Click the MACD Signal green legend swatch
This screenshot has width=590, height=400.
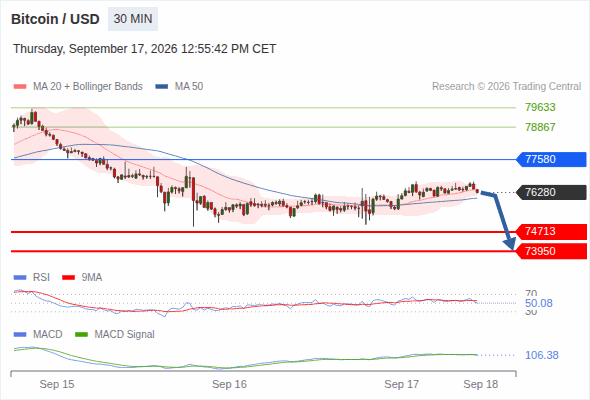pyautogui.click(x=81, y=335)
